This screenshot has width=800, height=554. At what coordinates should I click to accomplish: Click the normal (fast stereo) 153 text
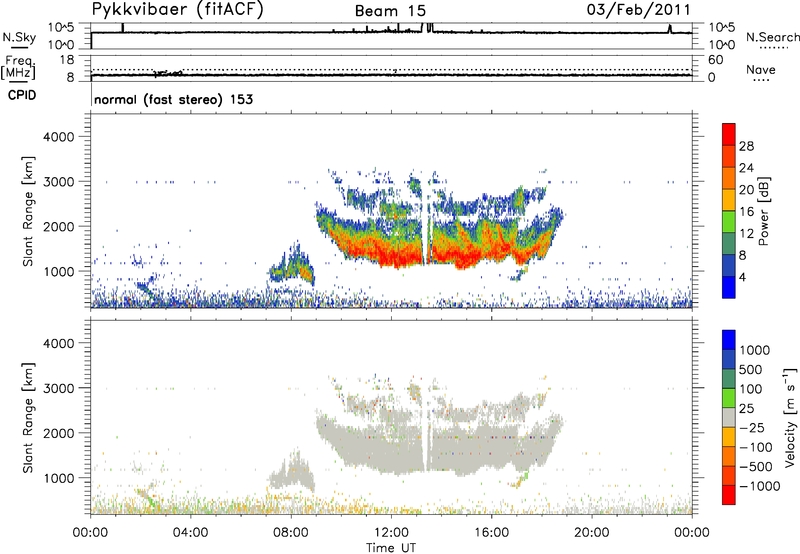pos(173,99)
